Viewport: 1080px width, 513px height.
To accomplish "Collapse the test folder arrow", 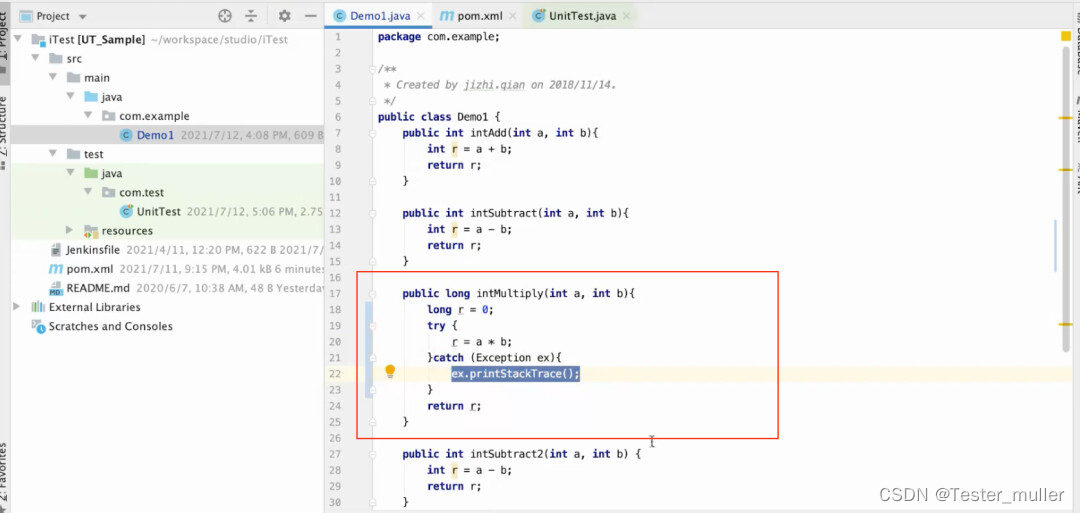I will 52,154.
